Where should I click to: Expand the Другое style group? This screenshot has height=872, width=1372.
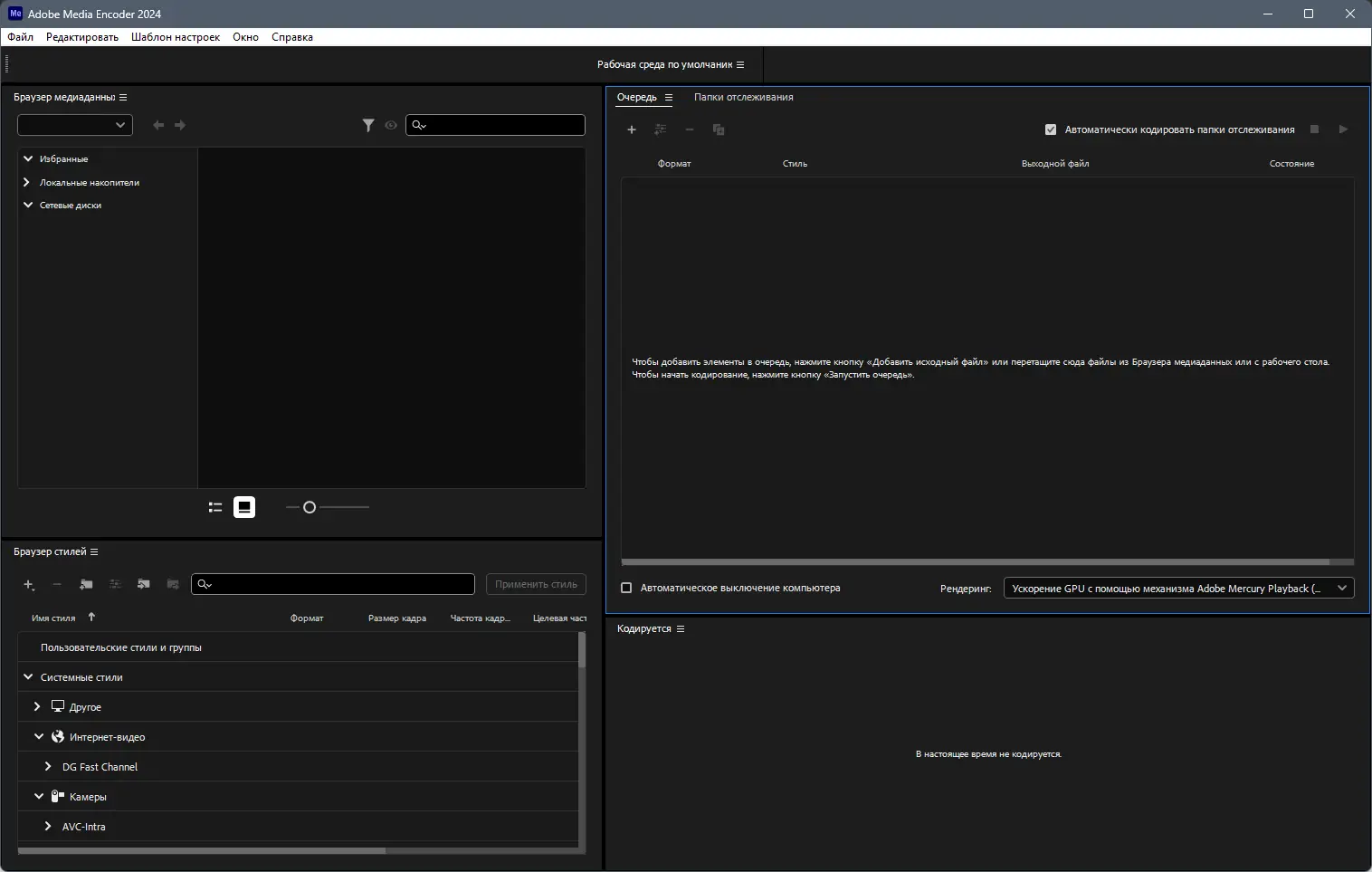[37, 706]
